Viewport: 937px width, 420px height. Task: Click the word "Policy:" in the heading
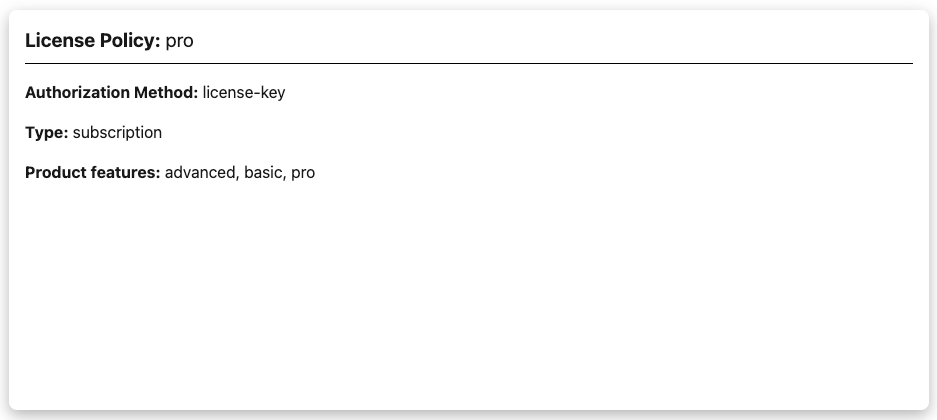pyautogui.click(x=128, y=41)
